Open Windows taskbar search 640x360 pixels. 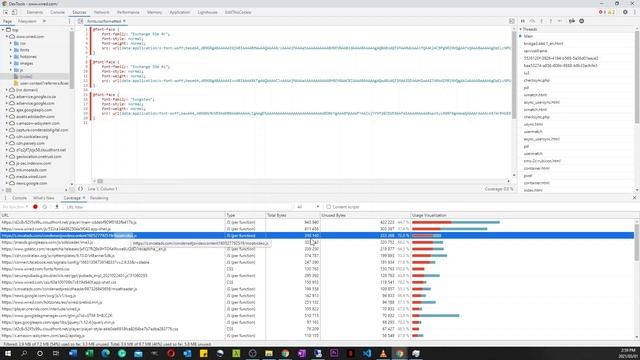tap(24, 353)
